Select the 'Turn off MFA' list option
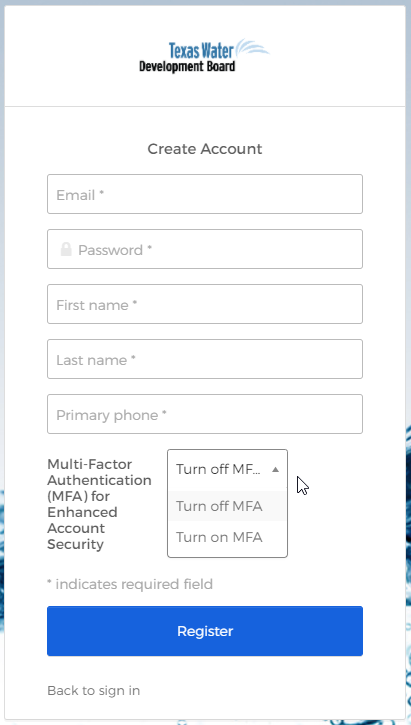The height and width of the screenshot is (725, 411). [x=227, y=506]
